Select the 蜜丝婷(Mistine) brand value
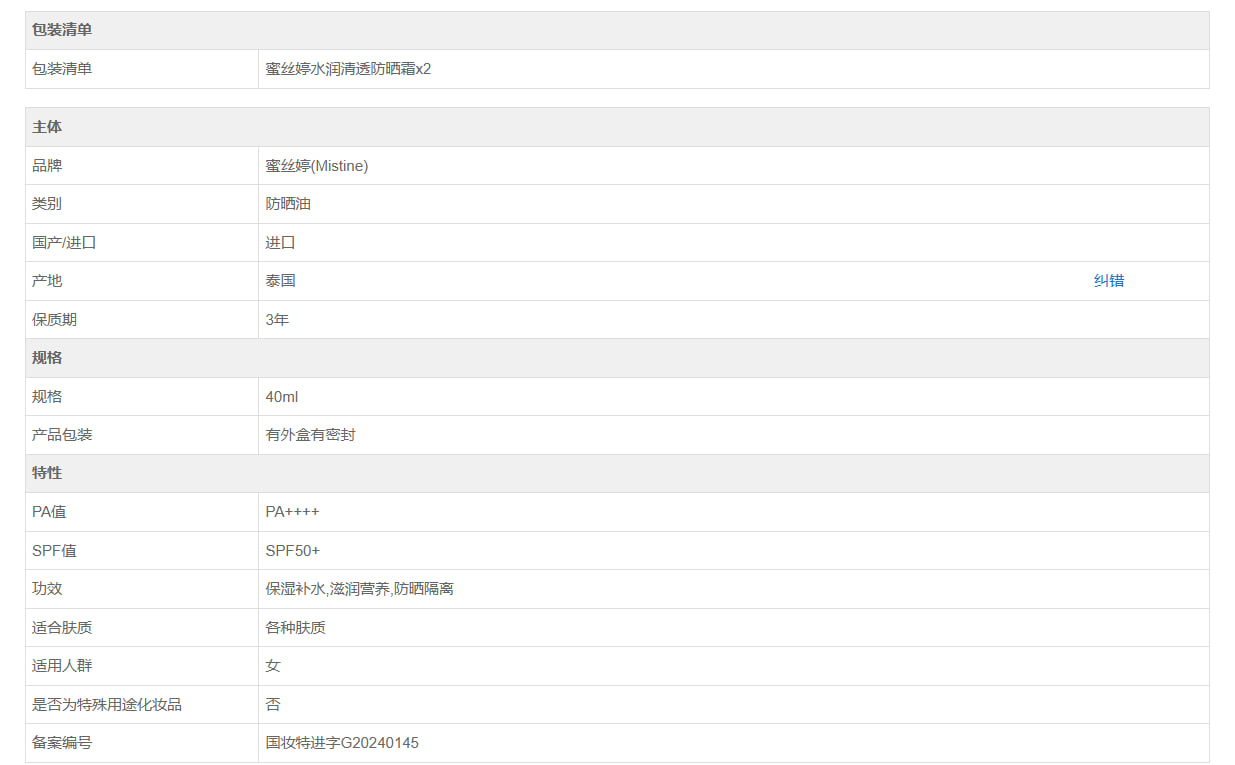Image resolution: width=1235 pixels, height=765 pixels. [x=316, y=166]
